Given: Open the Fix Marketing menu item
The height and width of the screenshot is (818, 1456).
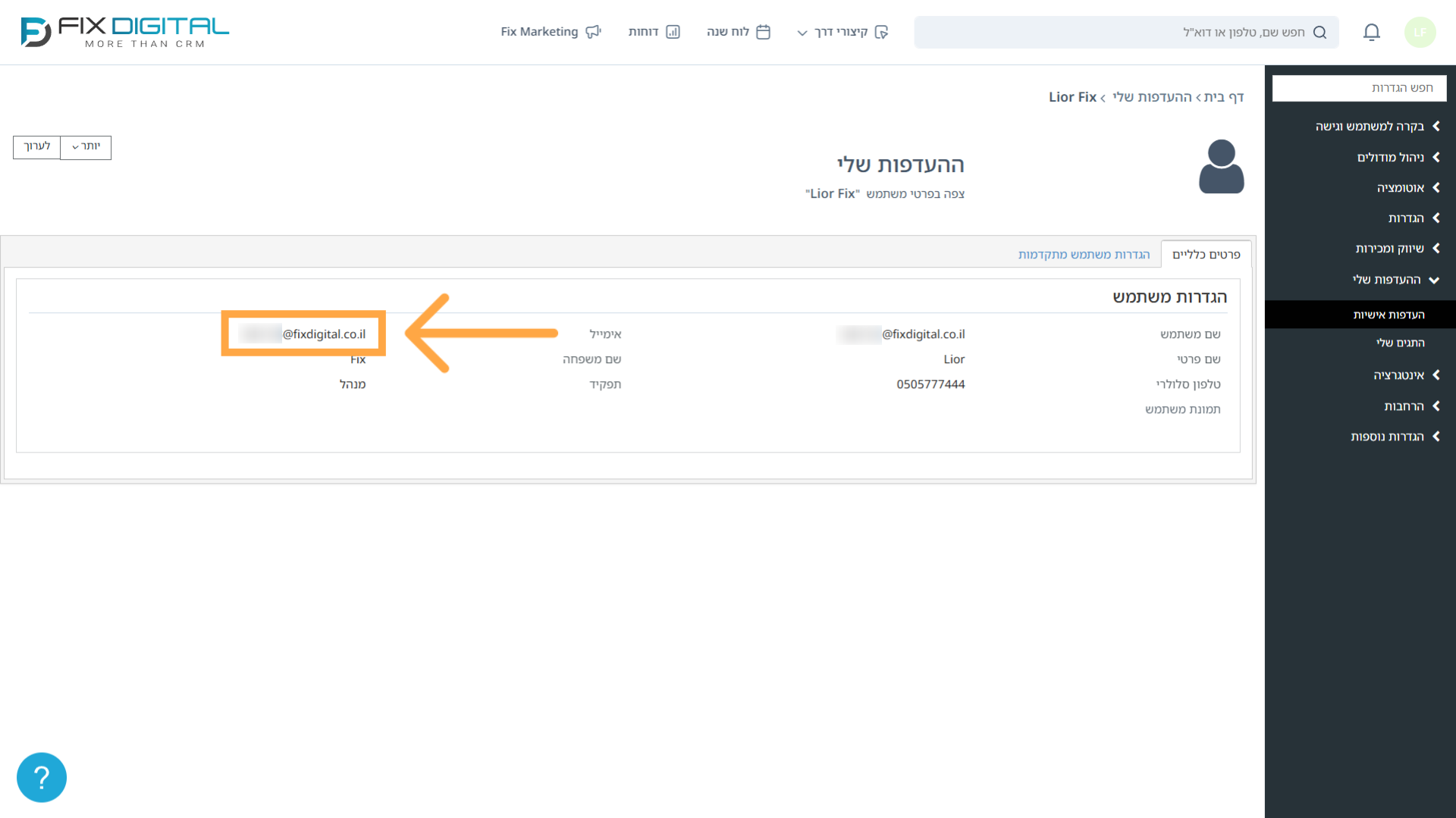Looking at the screenshot, I should pos(551,32).
